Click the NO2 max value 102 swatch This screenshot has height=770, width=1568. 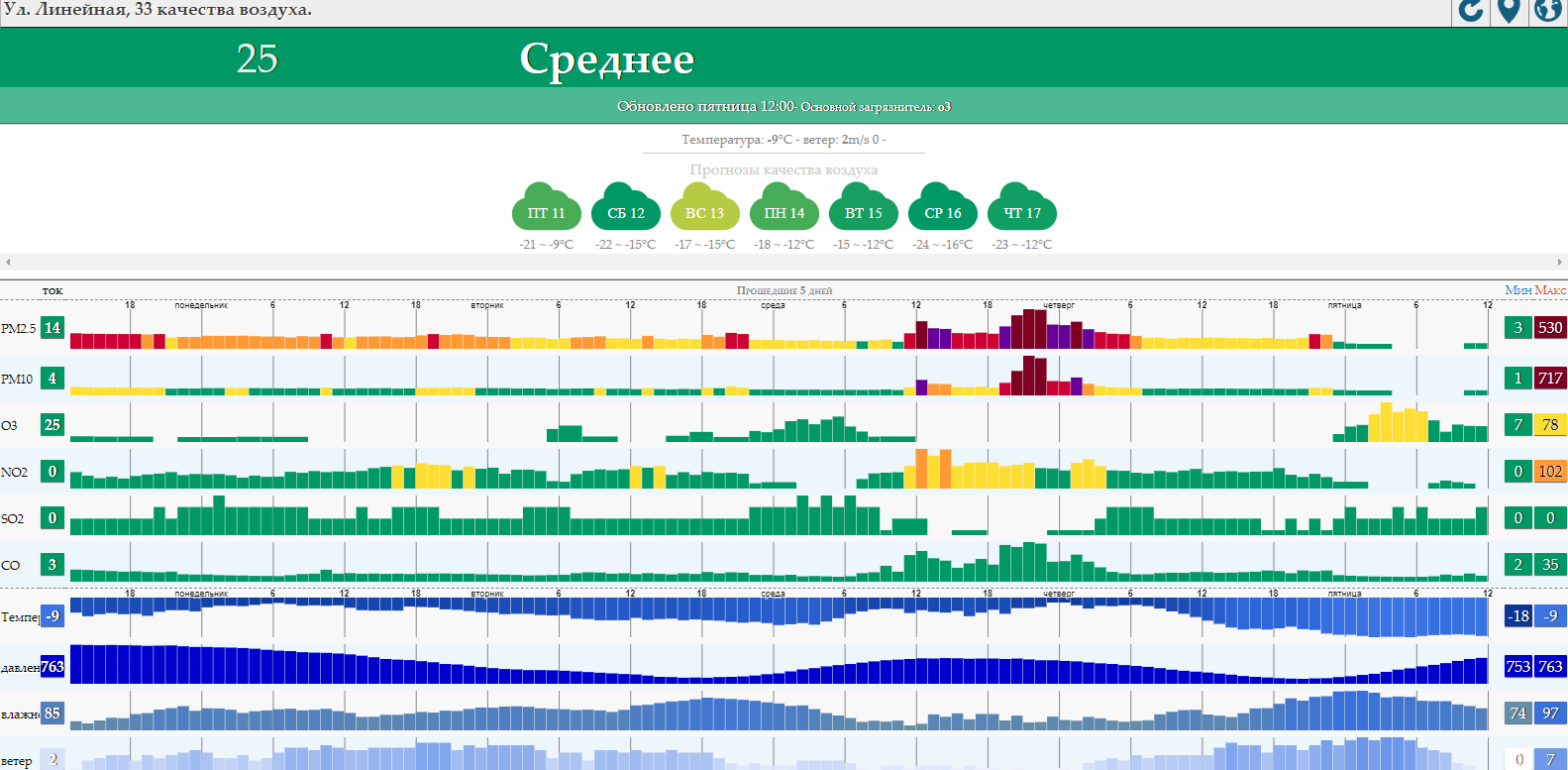[x=1550, y=472]
